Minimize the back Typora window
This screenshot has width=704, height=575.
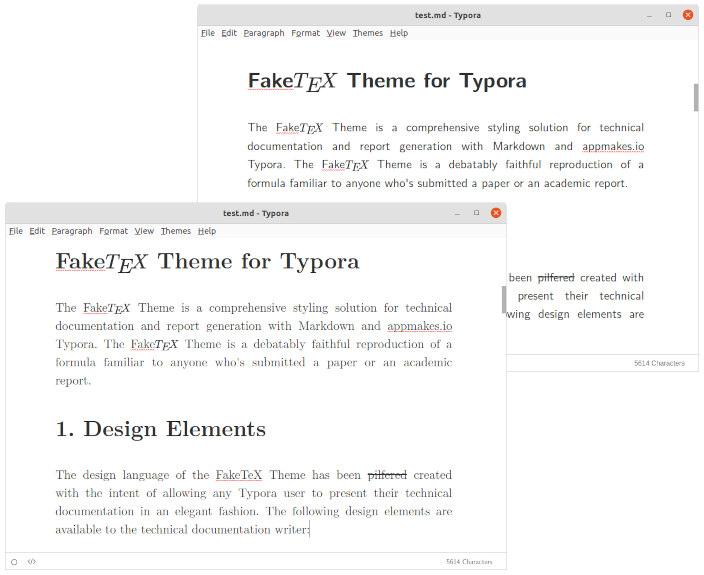(649, 15)
